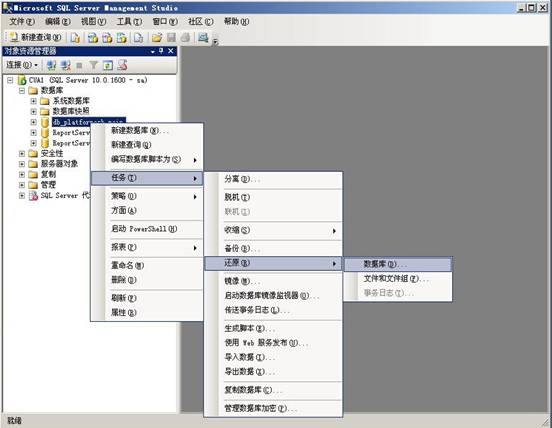Open the 工具(T) menu

pyautogui.click(x=129, y=22)
